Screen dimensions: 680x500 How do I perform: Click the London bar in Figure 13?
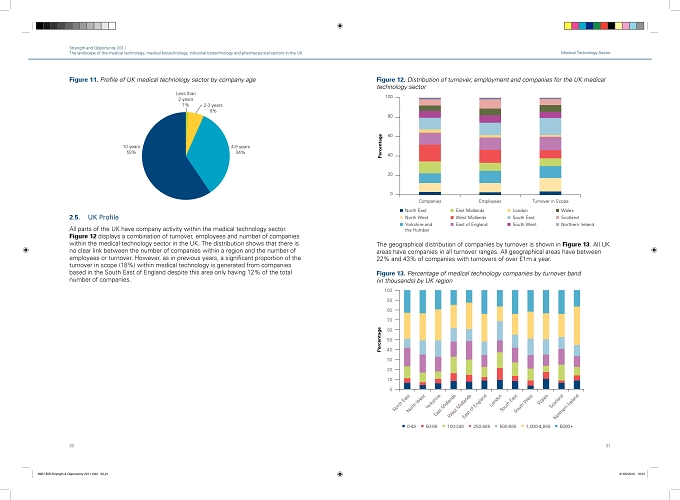(x=500, y=340)
